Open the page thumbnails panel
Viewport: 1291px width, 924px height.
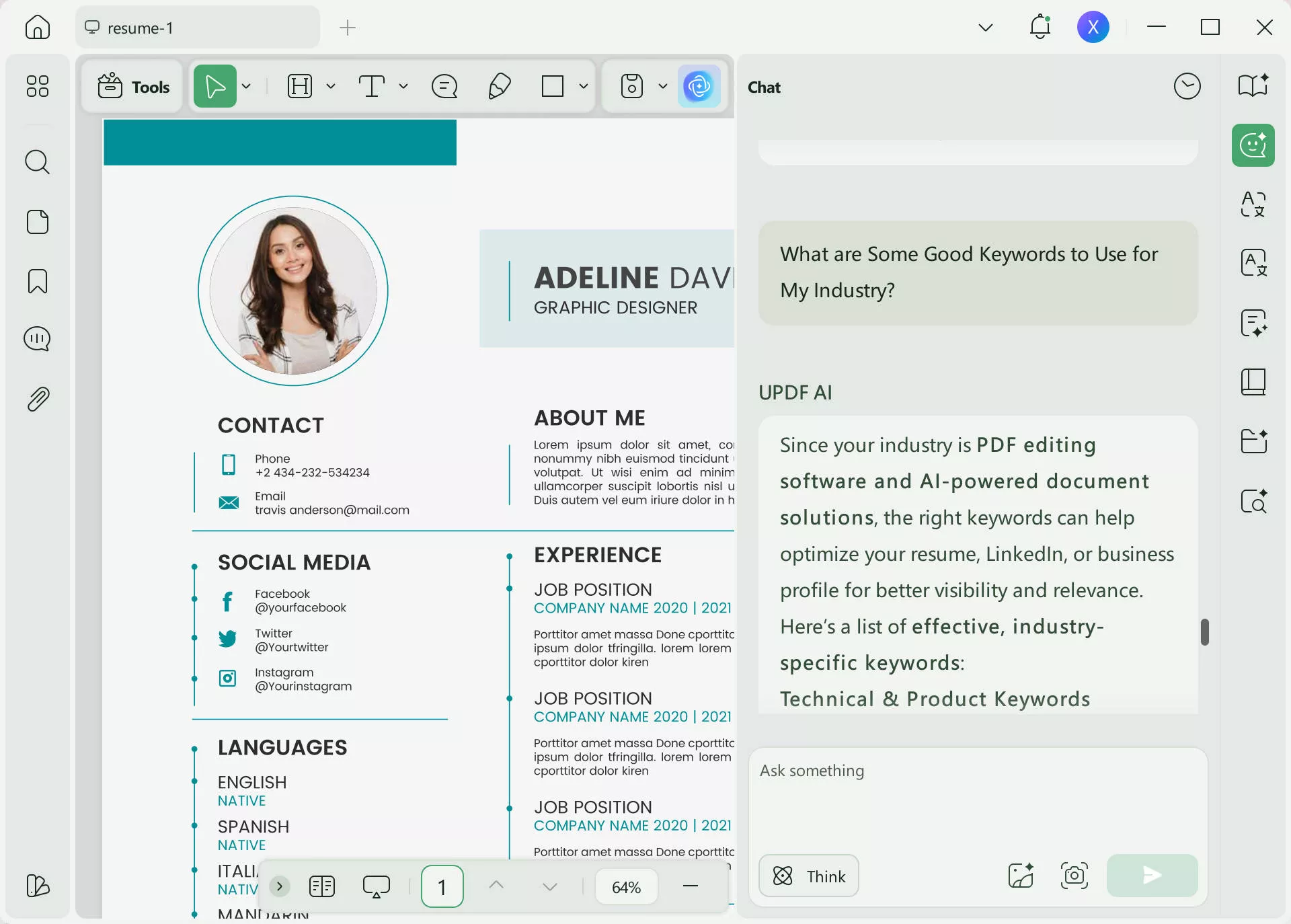(37, 222)
